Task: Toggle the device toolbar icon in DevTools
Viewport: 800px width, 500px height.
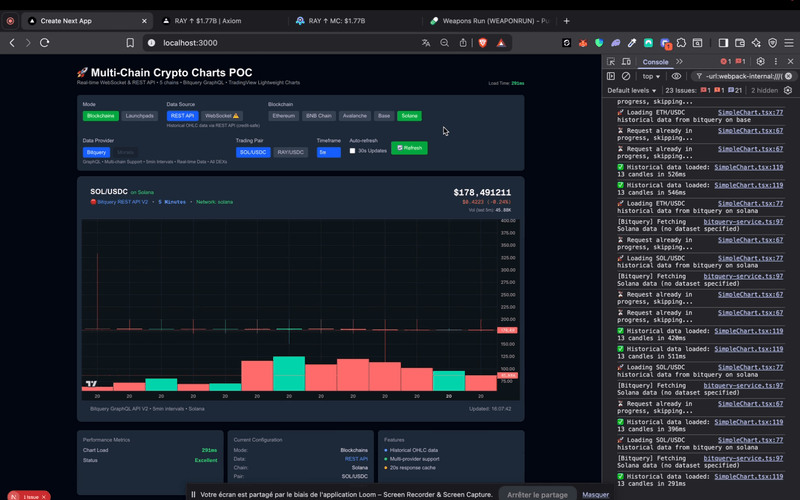Action: 624,61
